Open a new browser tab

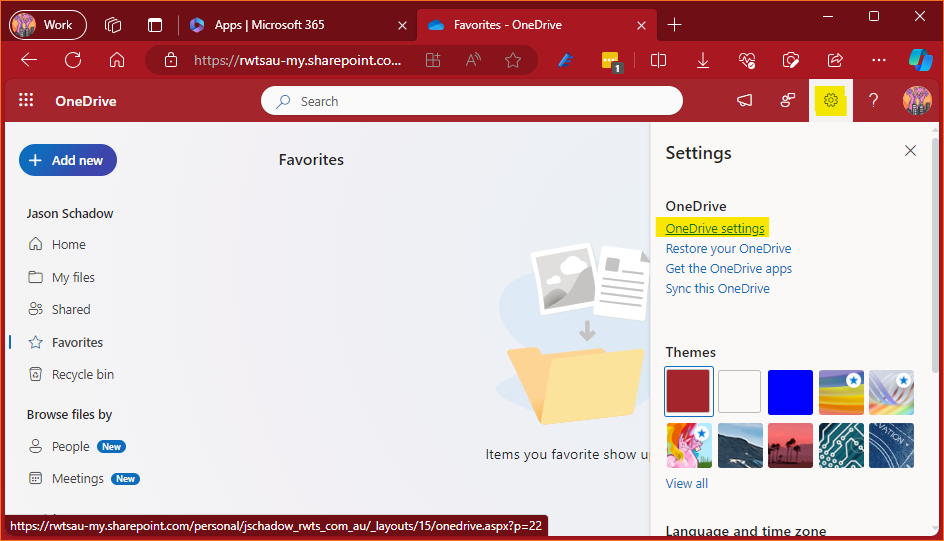click(x=674, y=25)
